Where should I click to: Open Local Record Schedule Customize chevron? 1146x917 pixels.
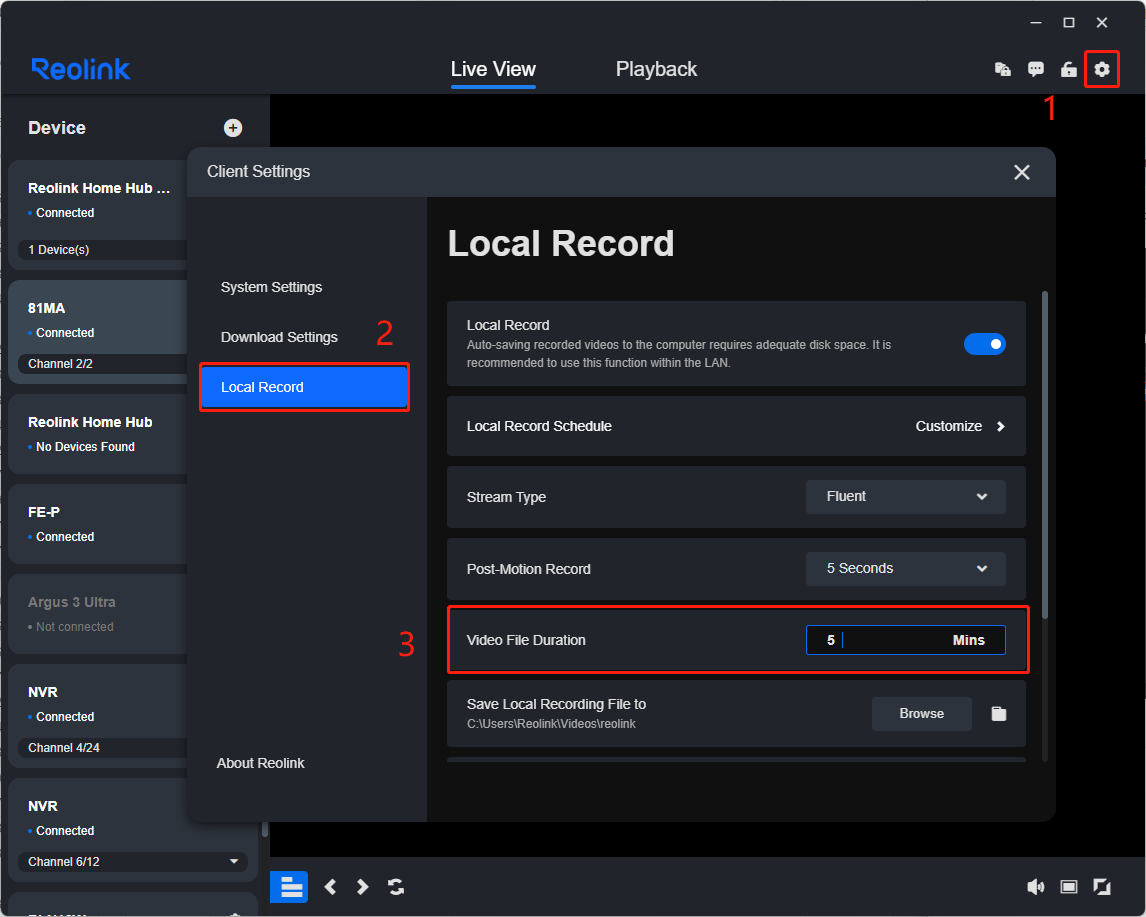(x=1001, y=427)
